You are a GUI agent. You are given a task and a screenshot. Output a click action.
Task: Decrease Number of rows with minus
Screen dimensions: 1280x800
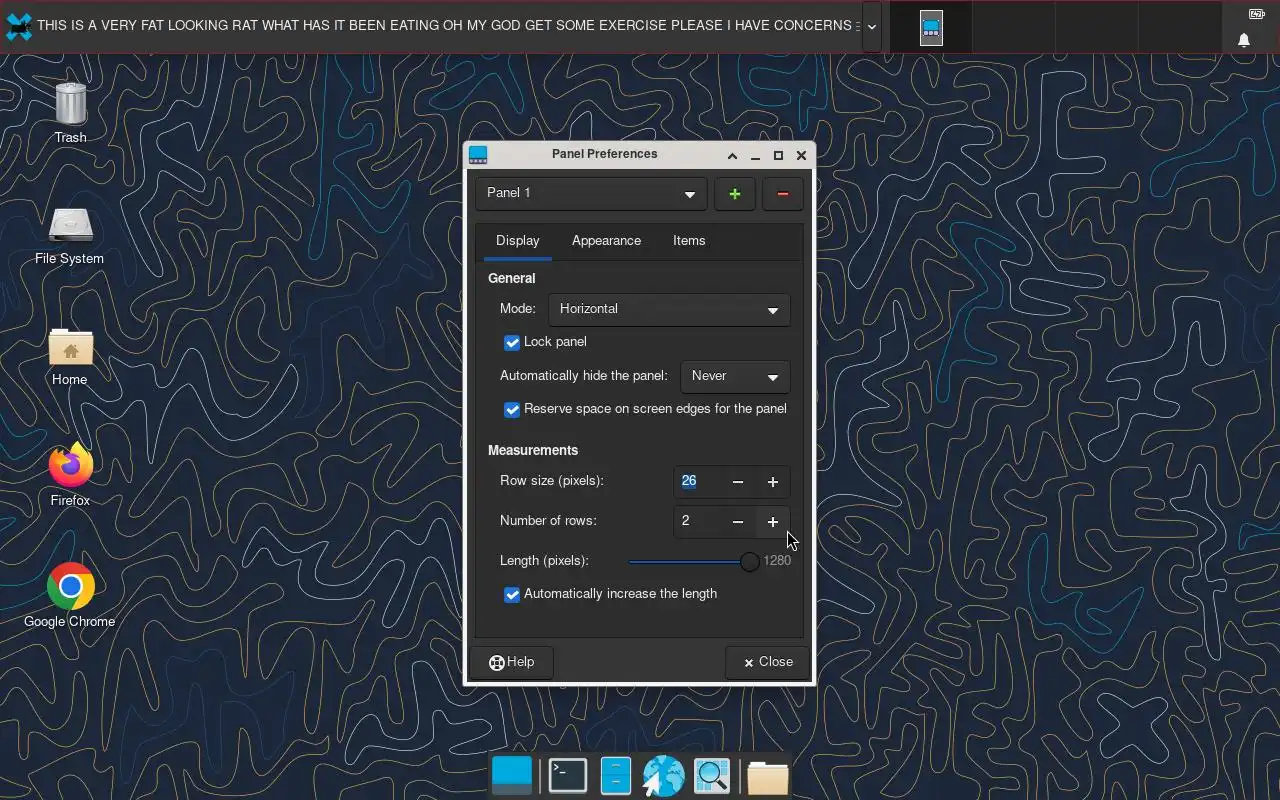point(738,522)
